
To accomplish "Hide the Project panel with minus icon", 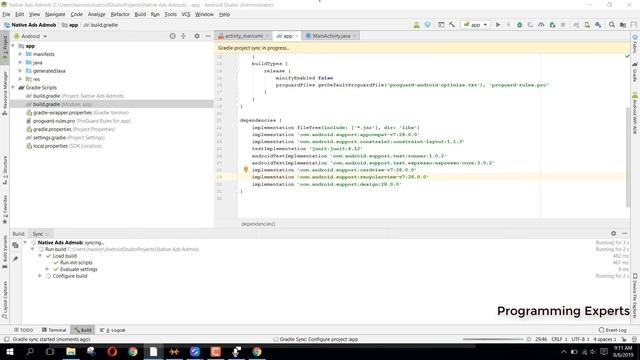I will (x=208, y=36).
